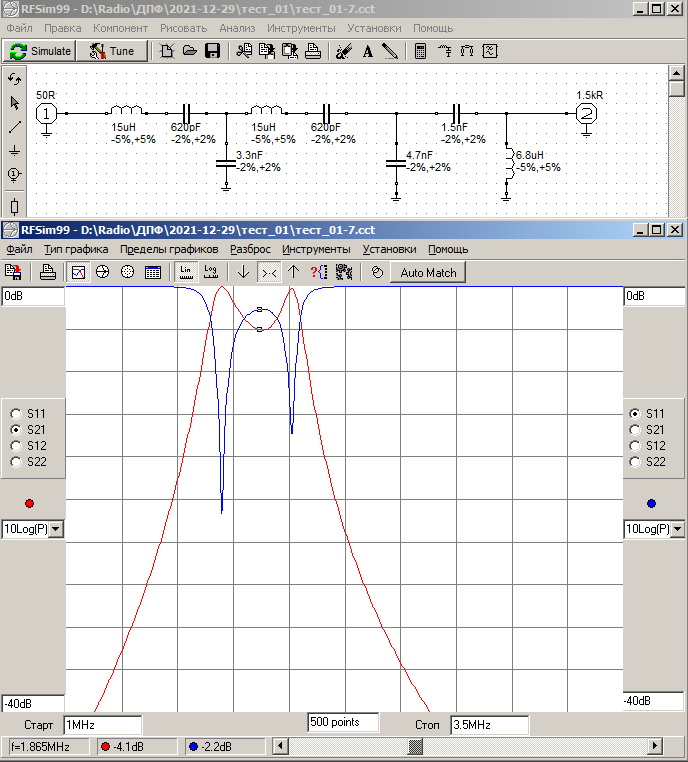
Task: Click the up arrow tolerance button
Action: click(293, 272)
